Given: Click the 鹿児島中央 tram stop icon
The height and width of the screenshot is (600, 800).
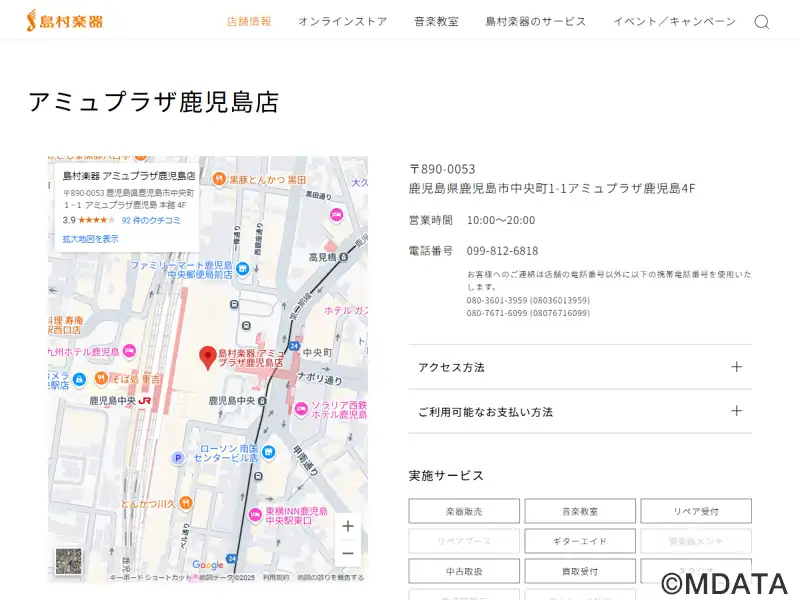Looking at the screenshot, I should point(262,401).
